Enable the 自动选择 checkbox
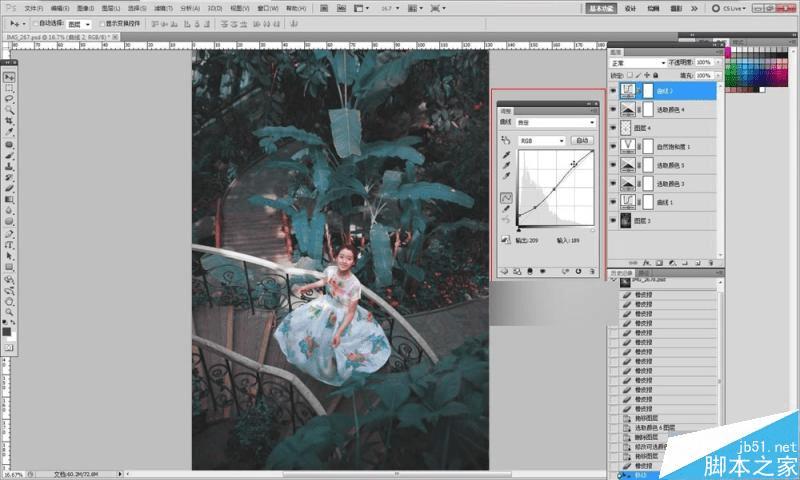The image size is (800, 480). point(37,23)
